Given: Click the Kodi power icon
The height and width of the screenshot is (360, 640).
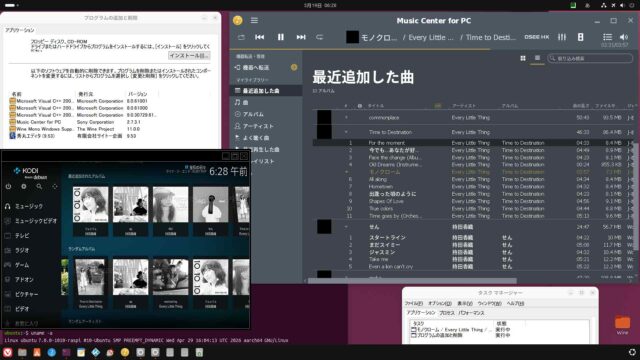Looking at the screenshot, I should [x=8, y=186].
